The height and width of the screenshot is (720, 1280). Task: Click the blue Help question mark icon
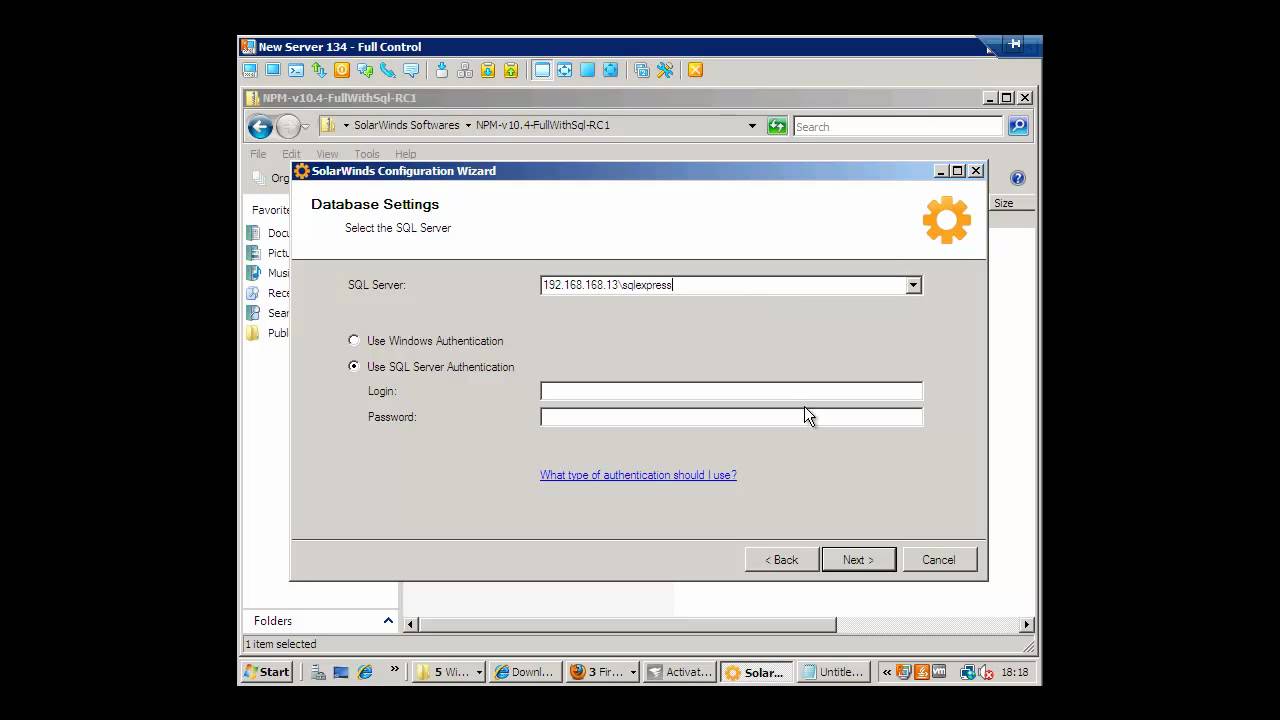(1018, 178)
